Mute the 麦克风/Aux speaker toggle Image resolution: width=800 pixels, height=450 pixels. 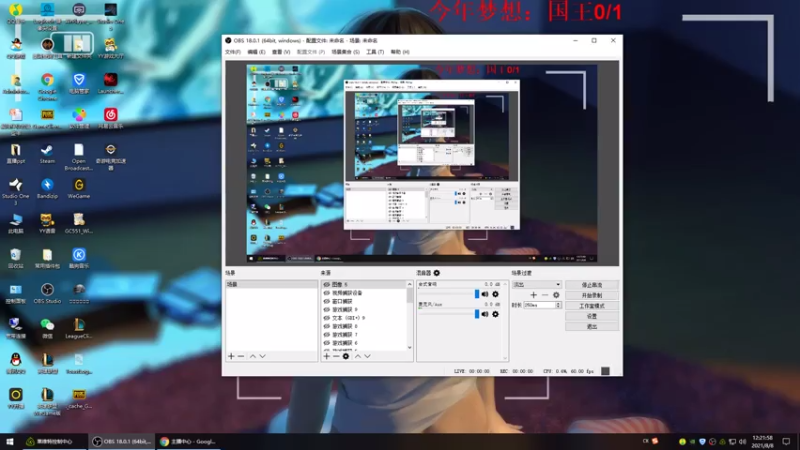pos(485,314)
